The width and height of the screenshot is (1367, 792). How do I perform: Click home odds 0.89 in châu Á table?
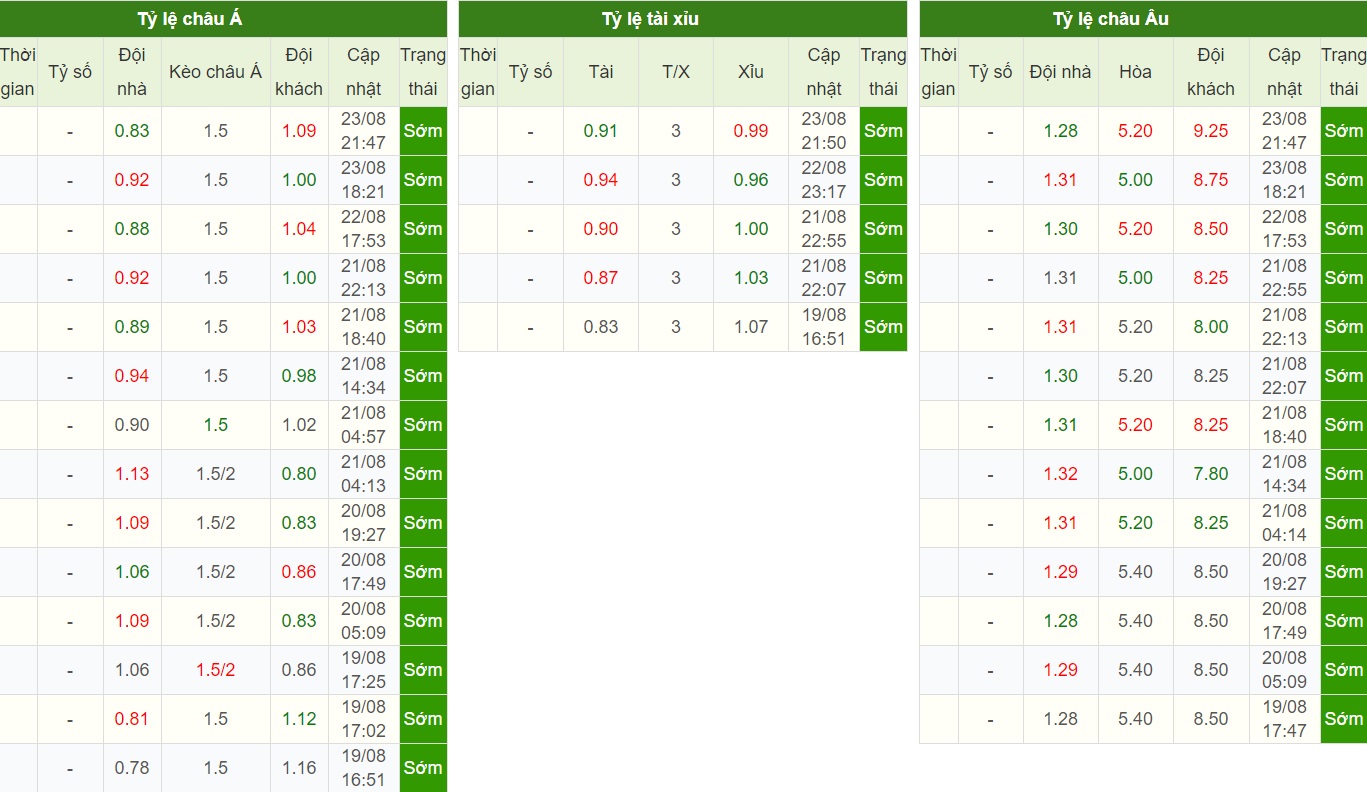click(132, 327)
